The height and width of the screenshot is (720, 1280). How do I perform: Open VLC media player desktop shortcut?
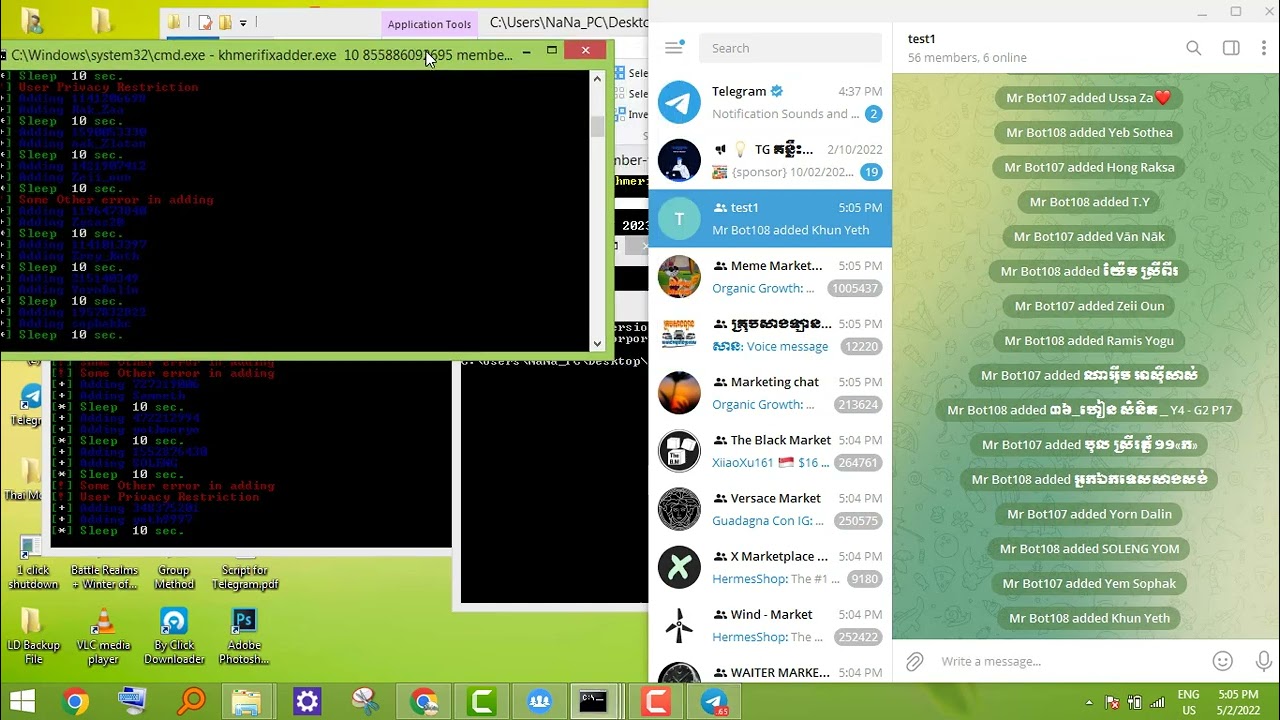(102, 637)
